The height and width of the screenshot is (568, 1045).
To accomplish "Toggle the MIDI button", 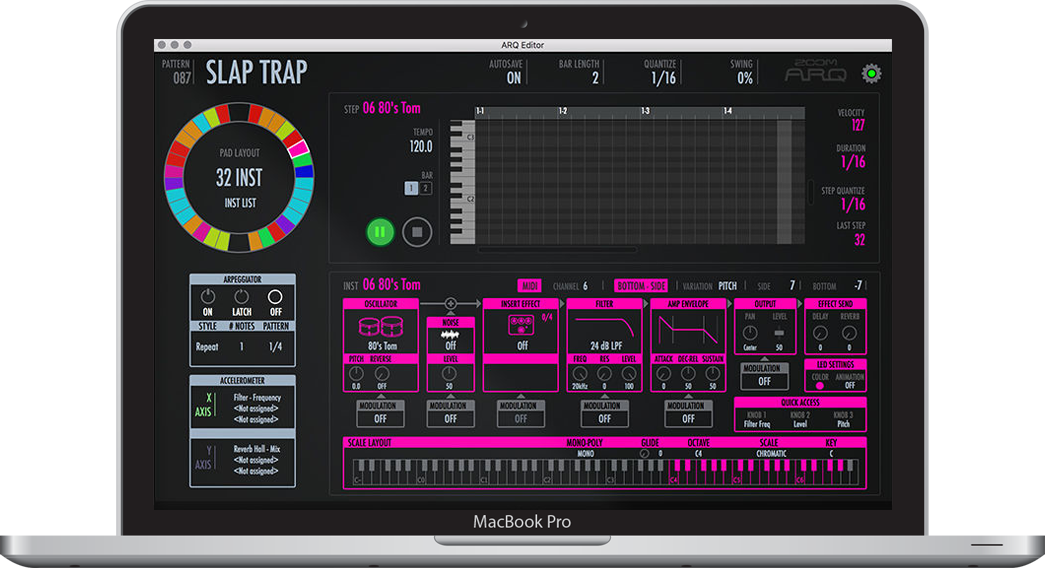I will (529, 286).
